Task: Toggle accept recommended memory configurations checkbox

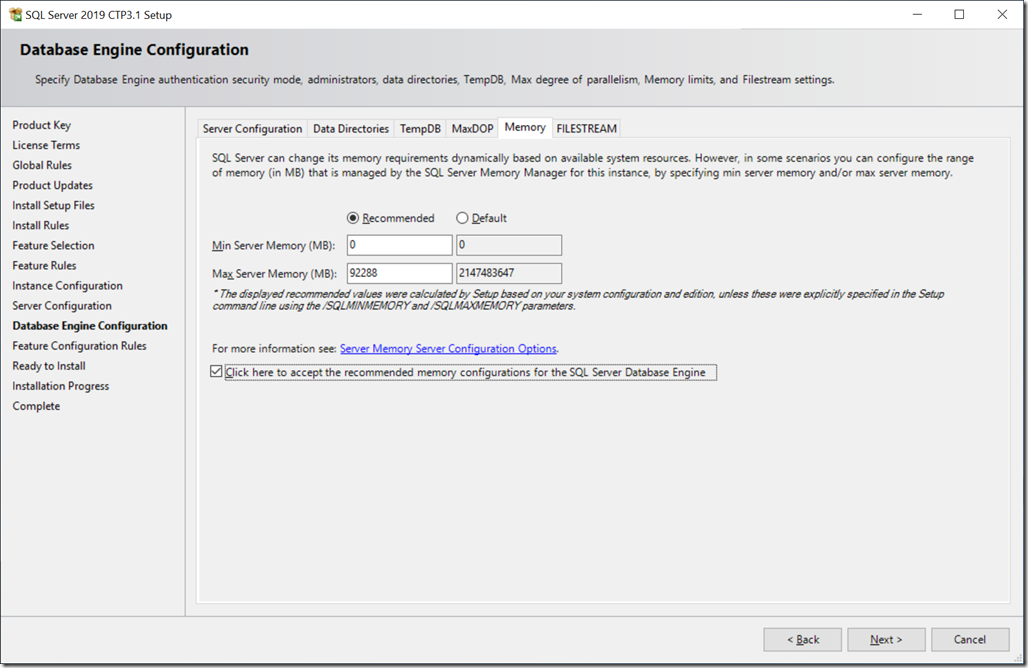Action: coord(216,372)
